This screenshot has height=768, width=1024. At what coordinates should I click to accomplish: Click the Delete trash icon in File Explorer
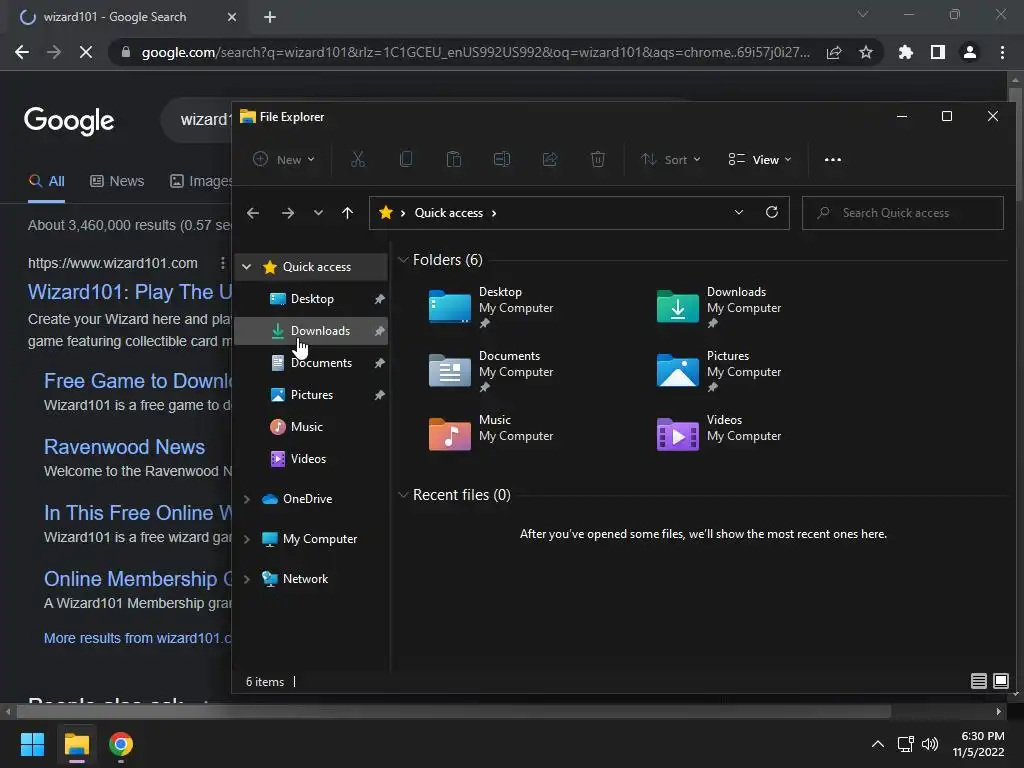(x=598, y=159)
